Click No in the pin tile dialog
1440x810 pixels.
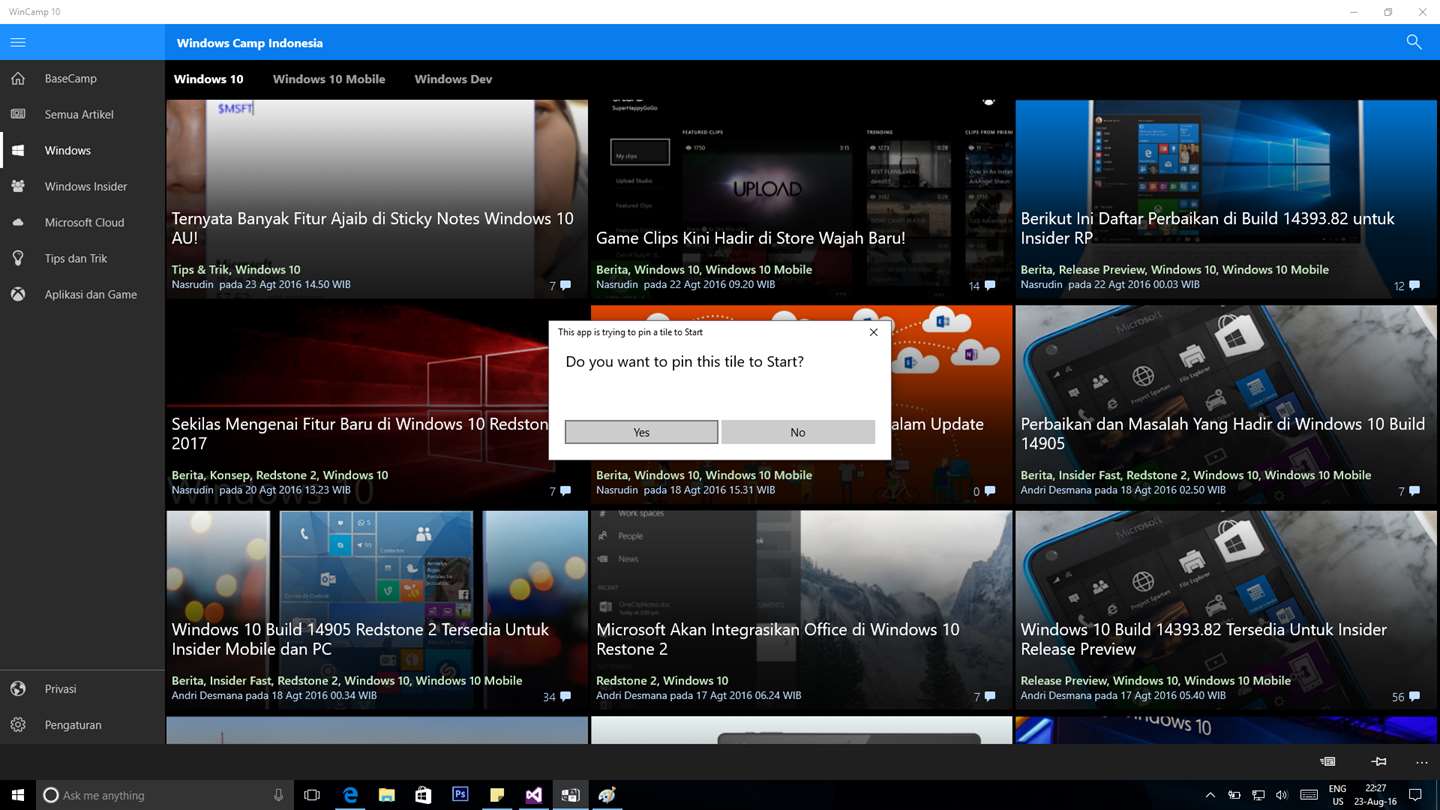click(x=798, y=432)
